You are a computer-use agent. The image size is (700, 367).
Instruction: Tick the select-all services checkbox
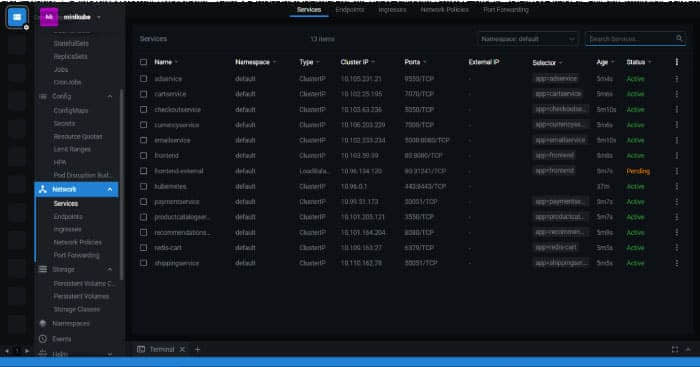click(143, 62)
